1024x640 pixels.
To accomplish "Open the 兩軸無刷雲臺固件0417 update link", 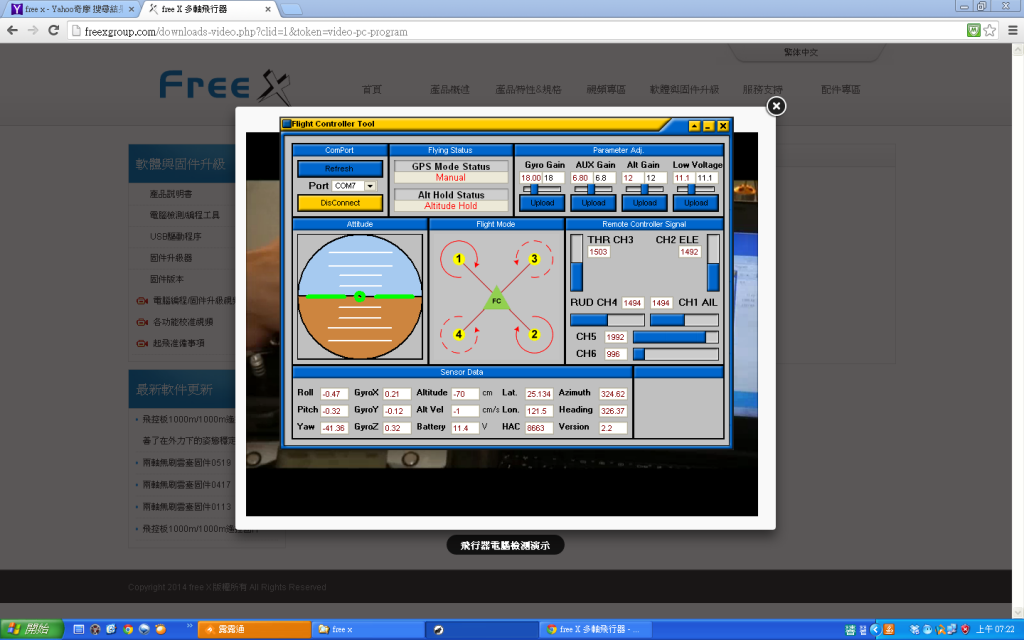I will (187, 485).
